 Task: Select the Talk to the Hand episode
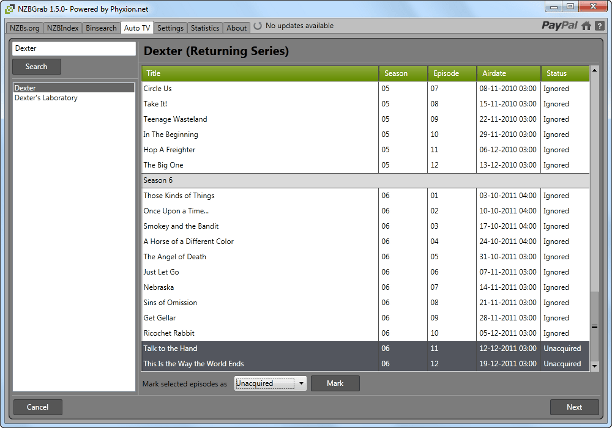(365, 348)
